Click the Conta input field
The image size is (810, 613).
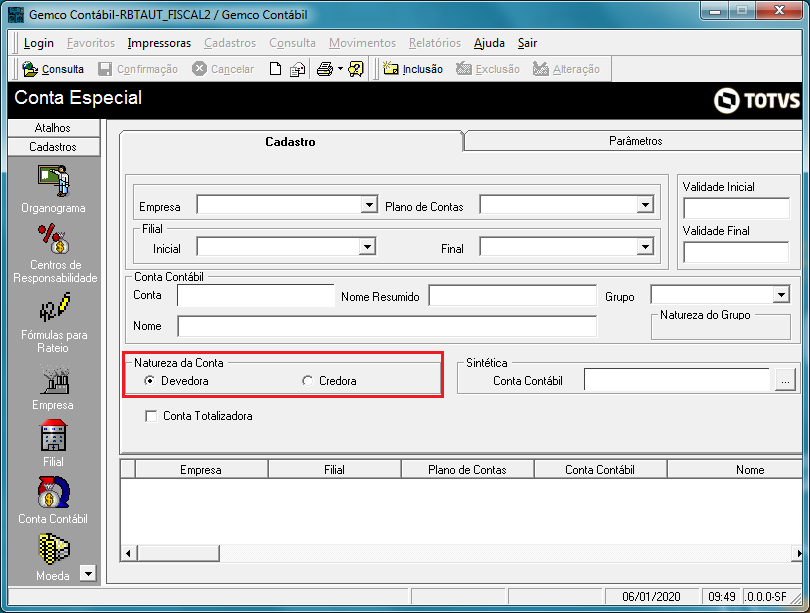coord(256,295)
